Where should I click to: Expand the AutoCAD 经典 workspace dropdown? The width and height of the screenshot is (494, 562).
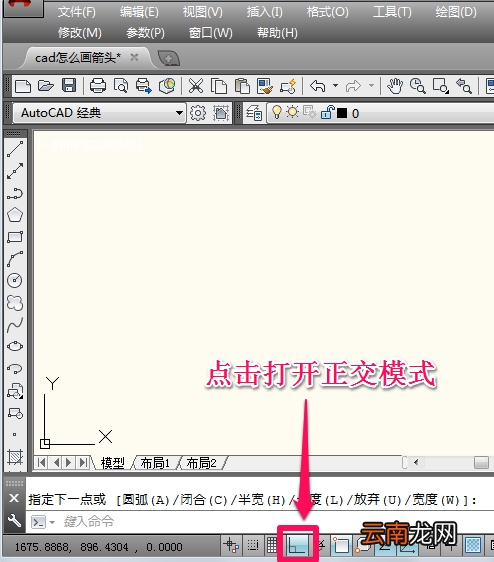pyautogui.click(x=179, y=113)
